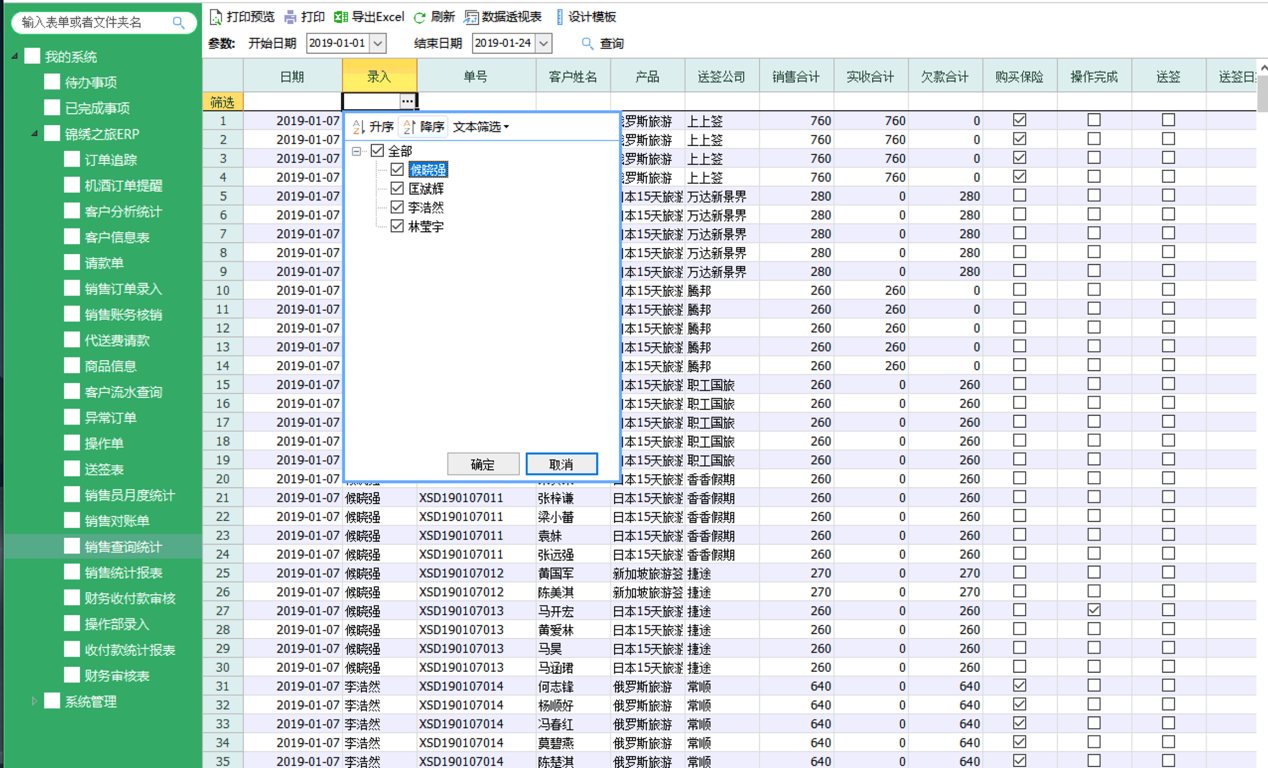Open 收付款统计报表 in the sidebar
1268x768 pixels.
coord(130,650)
